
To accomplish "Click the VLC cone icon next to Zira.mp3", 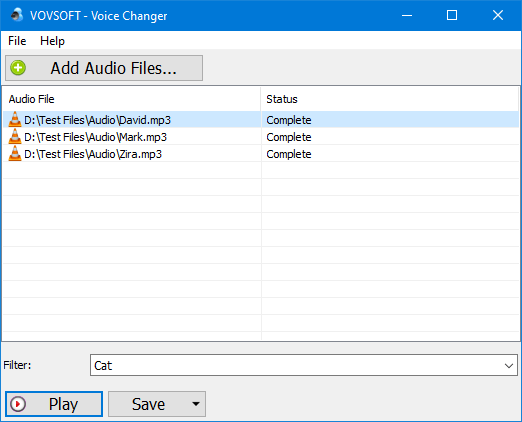I will 15,154.
